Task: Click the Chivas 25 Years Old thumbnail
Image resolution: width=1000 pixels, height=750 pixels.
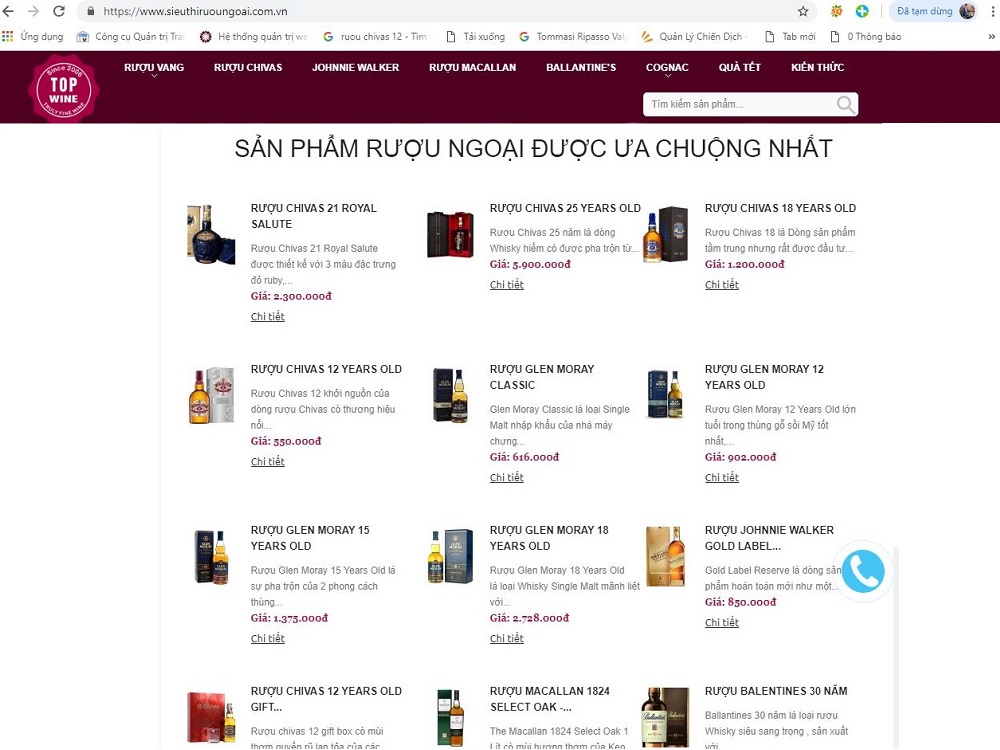Action: tap(450, 235)
